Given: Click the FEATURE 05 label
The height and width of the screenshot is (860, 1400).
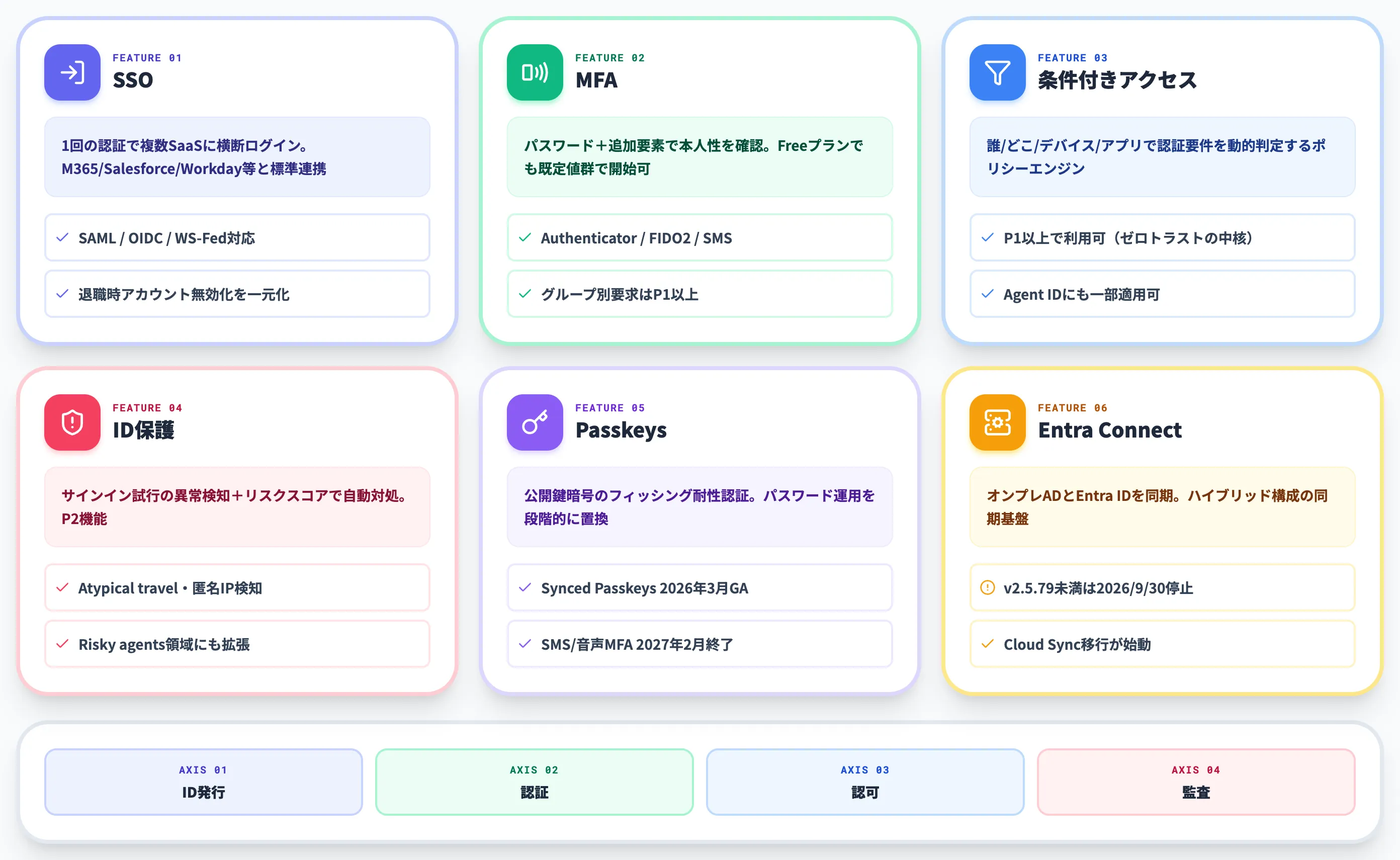Looking at the screenshot, I should tap(609, 408).
